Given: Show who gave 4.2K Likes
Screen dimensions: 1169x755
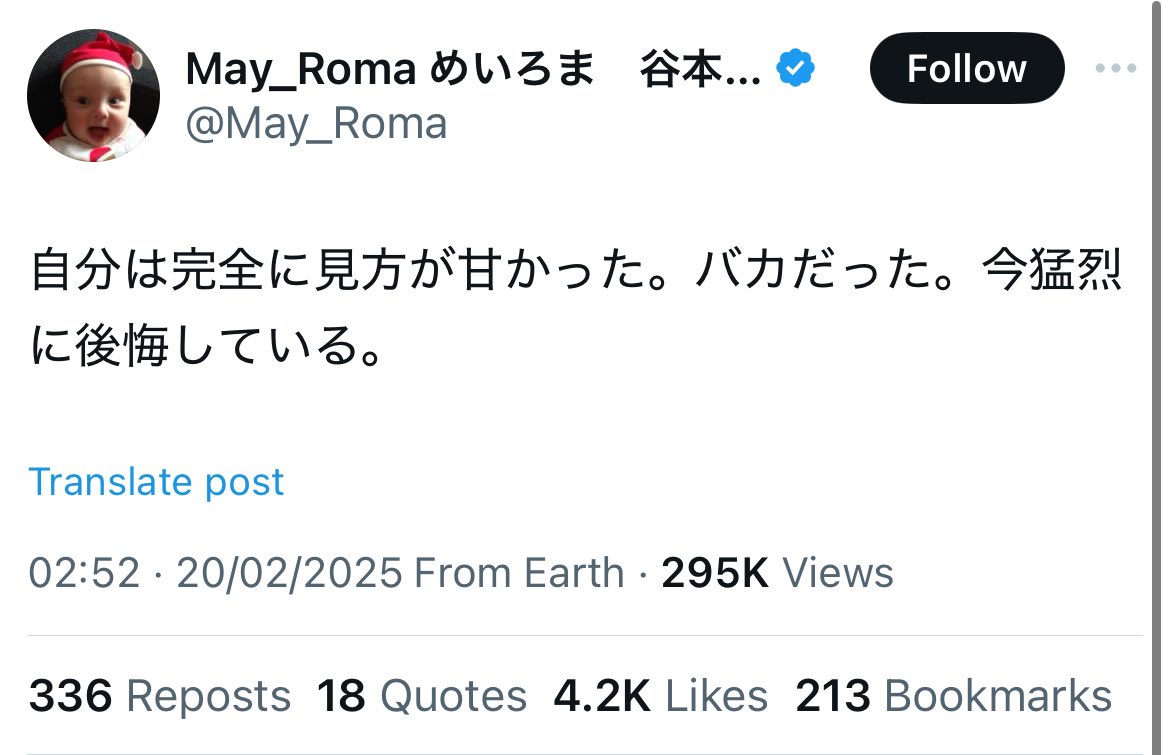Looking at the screenshot, I should [661, 696].
